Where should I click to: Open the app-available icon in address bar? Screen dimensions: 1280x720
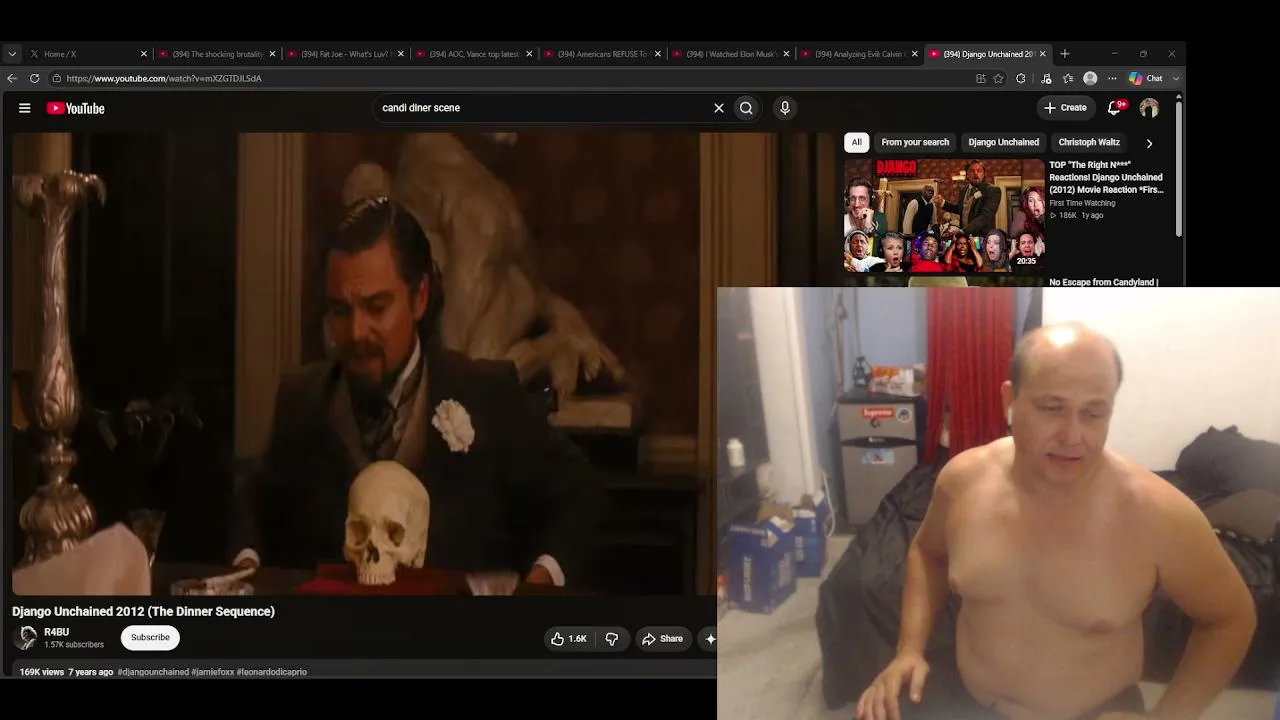point(980,78)
